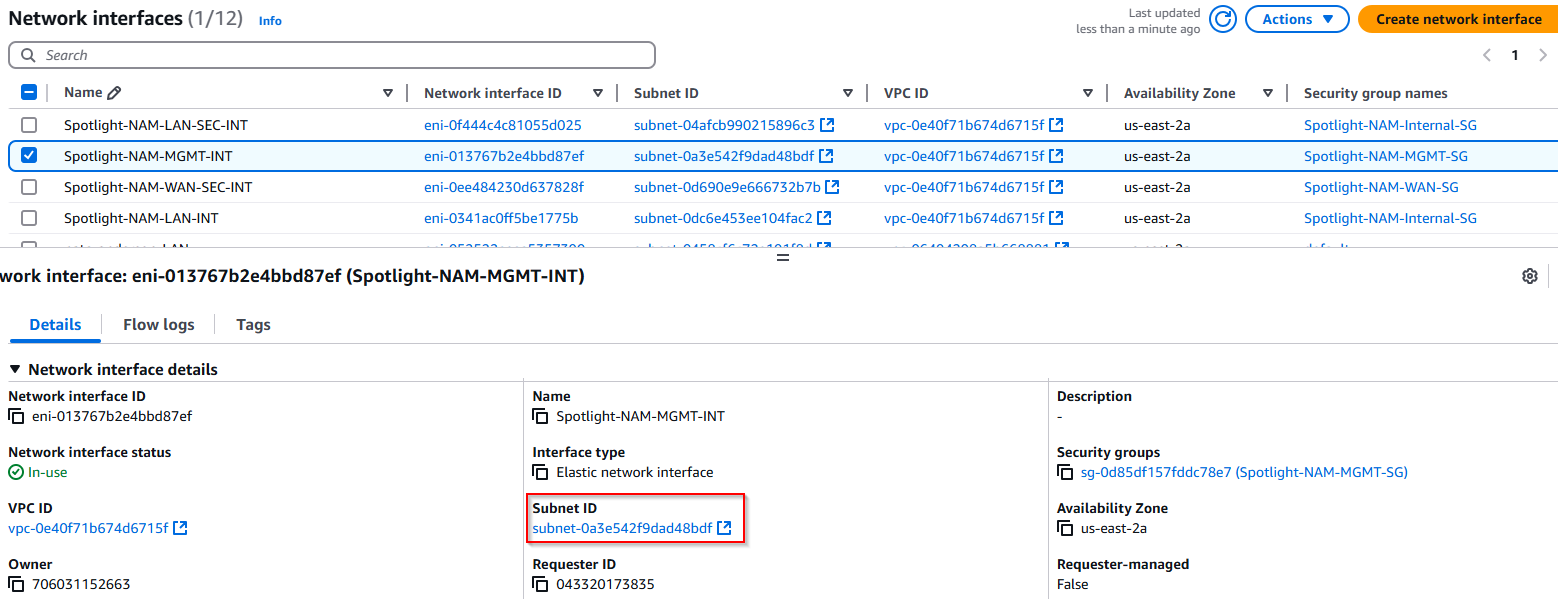Viewport: 1558px width, 599px height.
Task: Open the Actions dropdown menu
Action: (x=1297, y=19)
